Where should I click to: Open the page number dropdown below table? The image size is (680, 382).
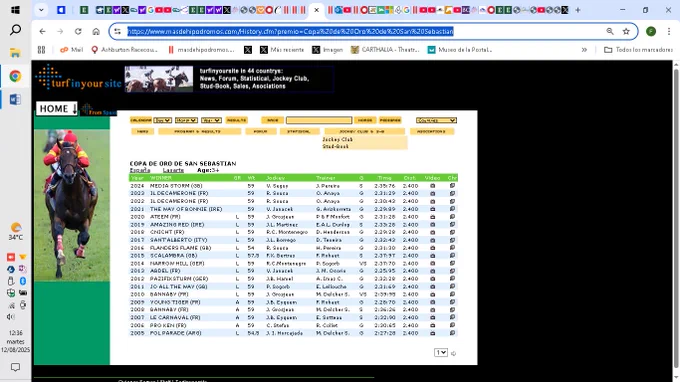(441, 353)
